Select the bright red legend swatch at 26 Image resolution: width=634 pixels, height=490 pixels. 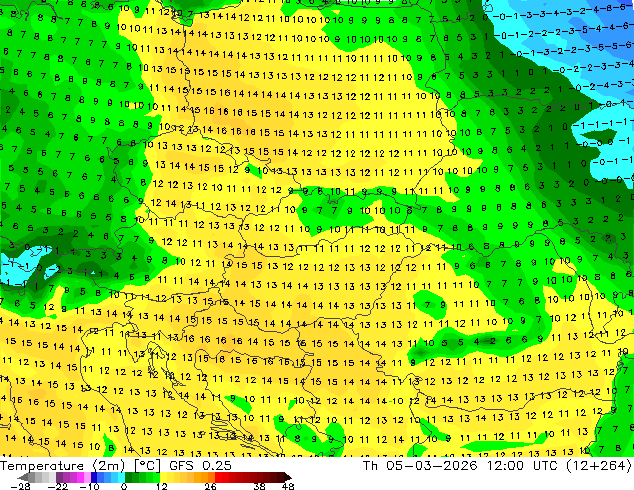pyautogui.click(x=218, y=477)
